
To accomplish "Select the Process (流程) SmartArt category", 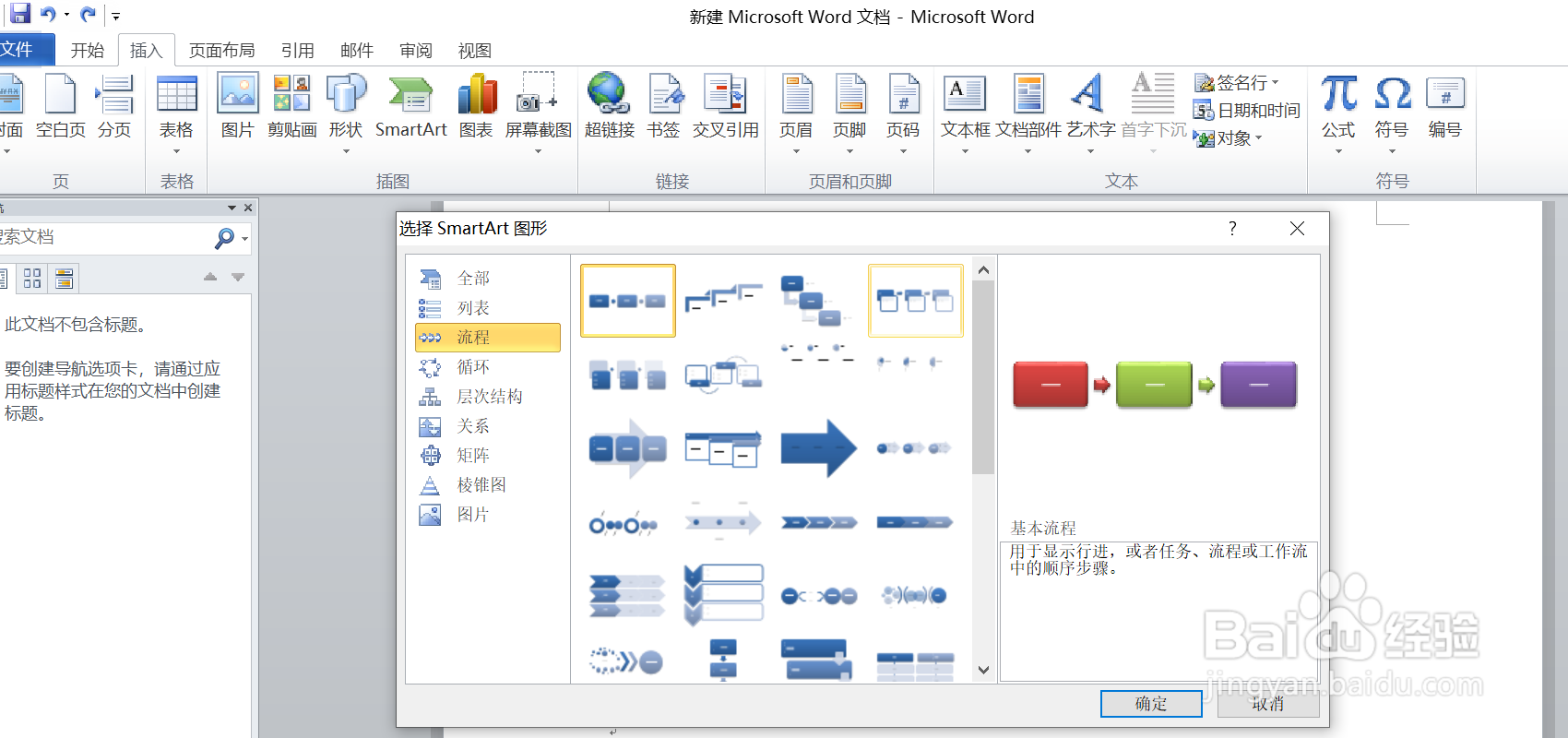I will 488,338.
